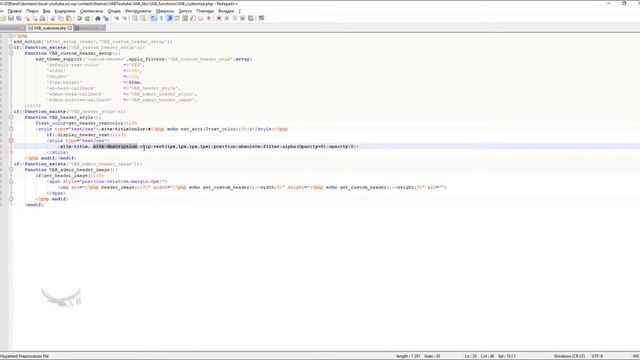
Task: Collapse fold at function YAB_header_style
Action: click(x=11, y=117)
